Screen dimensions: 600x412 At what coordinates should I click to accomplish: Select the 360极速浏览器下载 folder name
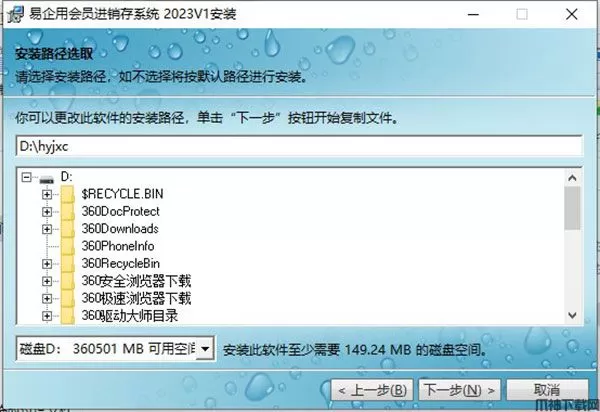136,298
